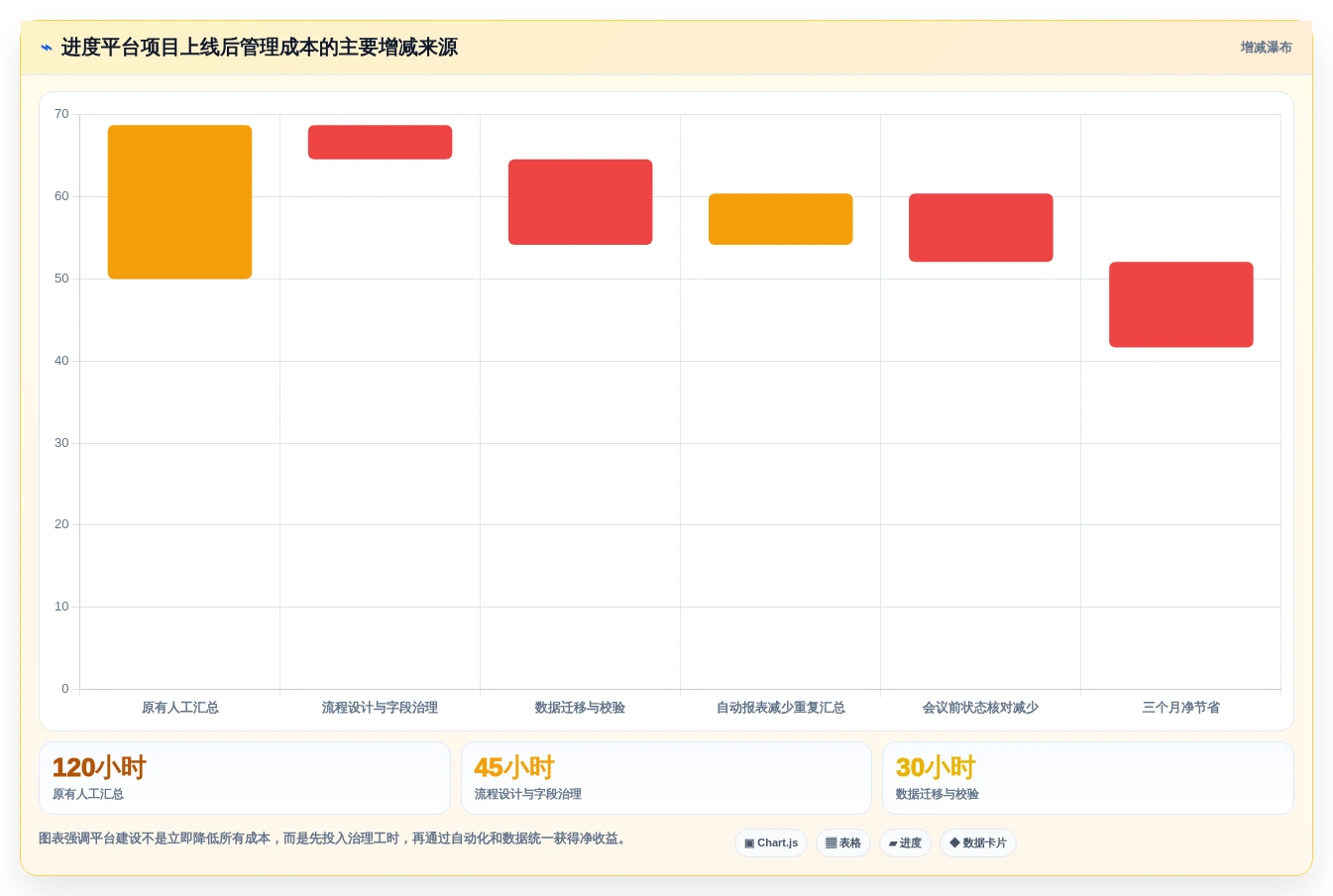The width and height of the screenshot is (1333, 896).
Task: Click x-axis label 数据迁移与校验
Action: point(580,708)
